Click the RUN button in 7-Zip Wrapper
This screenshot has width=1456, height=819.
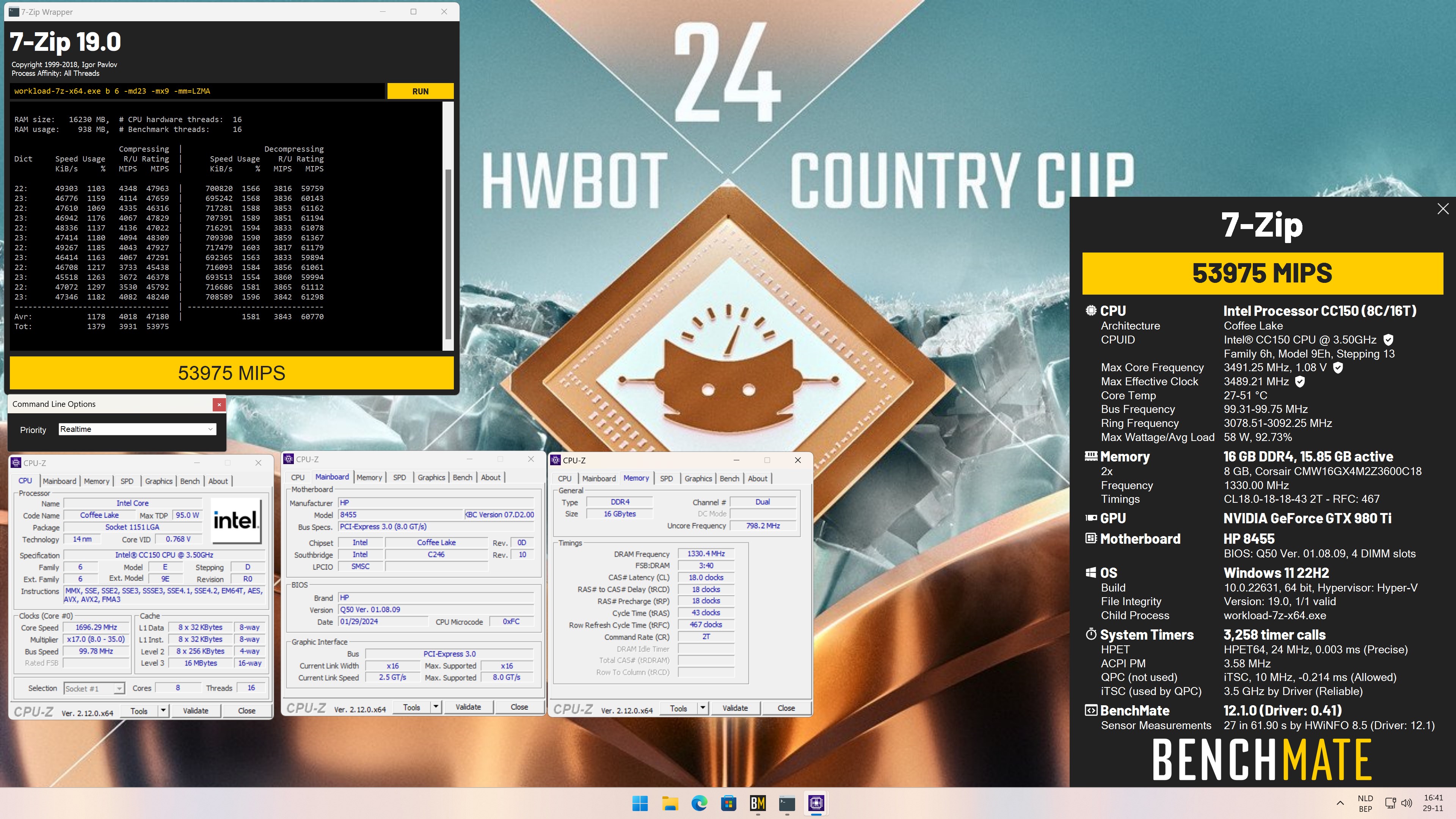pyautogui.click(x=420, y=91)
